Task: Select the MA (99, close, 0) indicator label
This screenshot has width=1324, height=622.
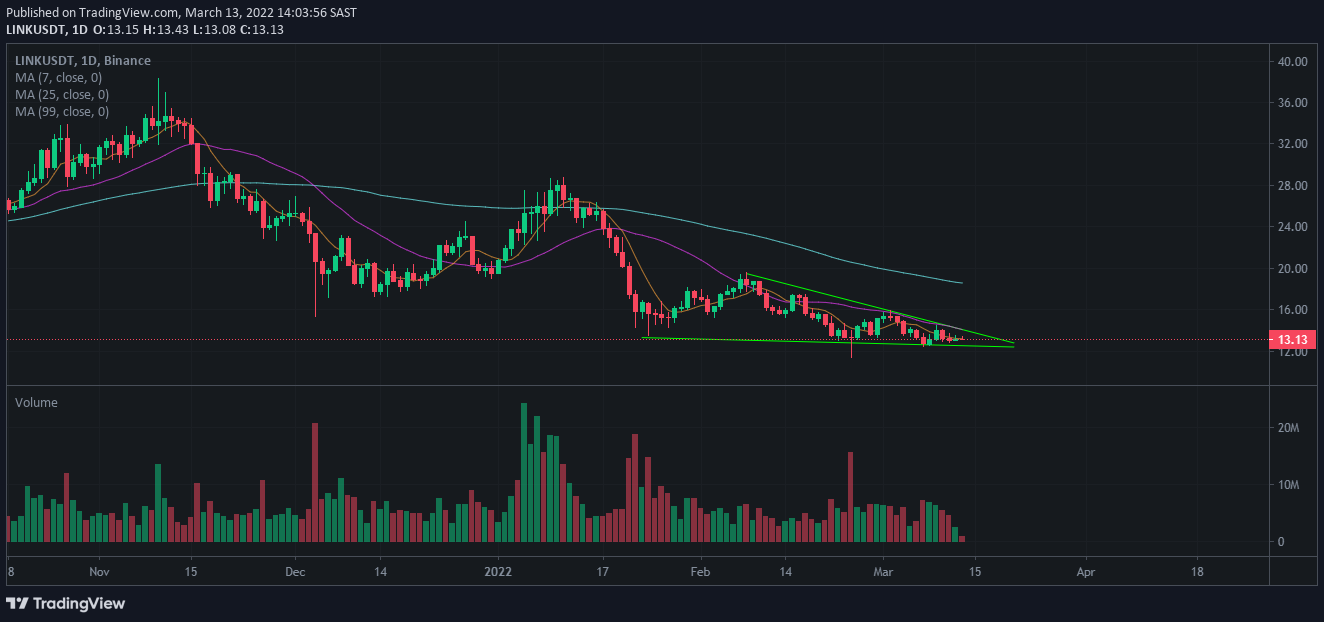Action: (x=61, y=111)
